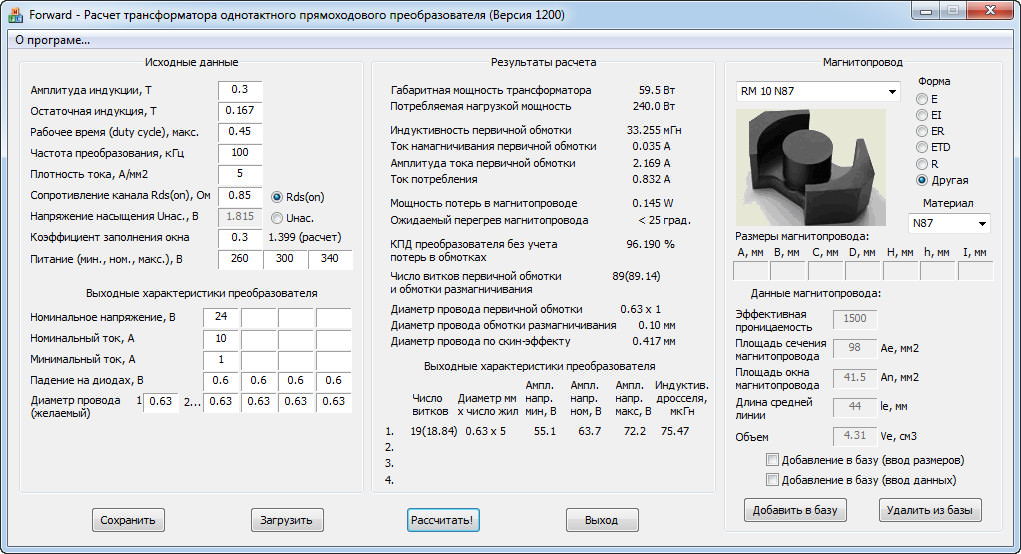Click window area field 41.5
Image resolution: width=1021 pixels, height=554 pixels.
(x=855, y=378)
